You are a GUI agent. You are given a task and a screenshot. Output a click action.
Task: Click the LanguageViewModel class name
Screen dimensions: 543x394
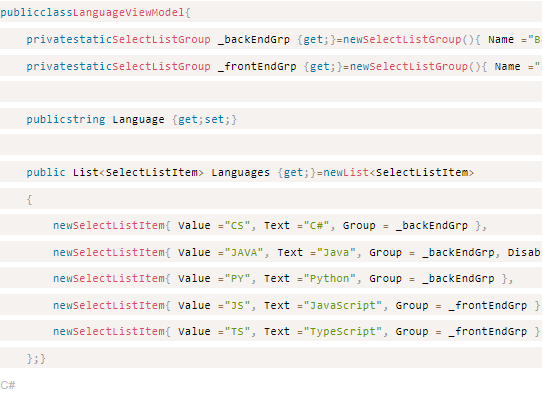128,12
